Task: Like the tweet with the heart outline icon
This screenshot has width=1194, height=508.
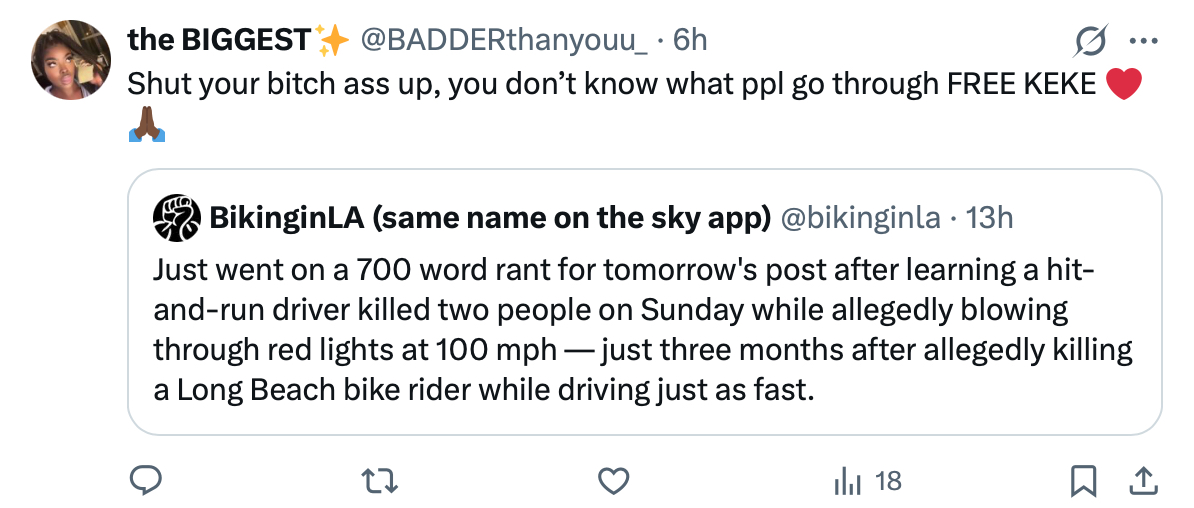Action: tap(612, 481)
